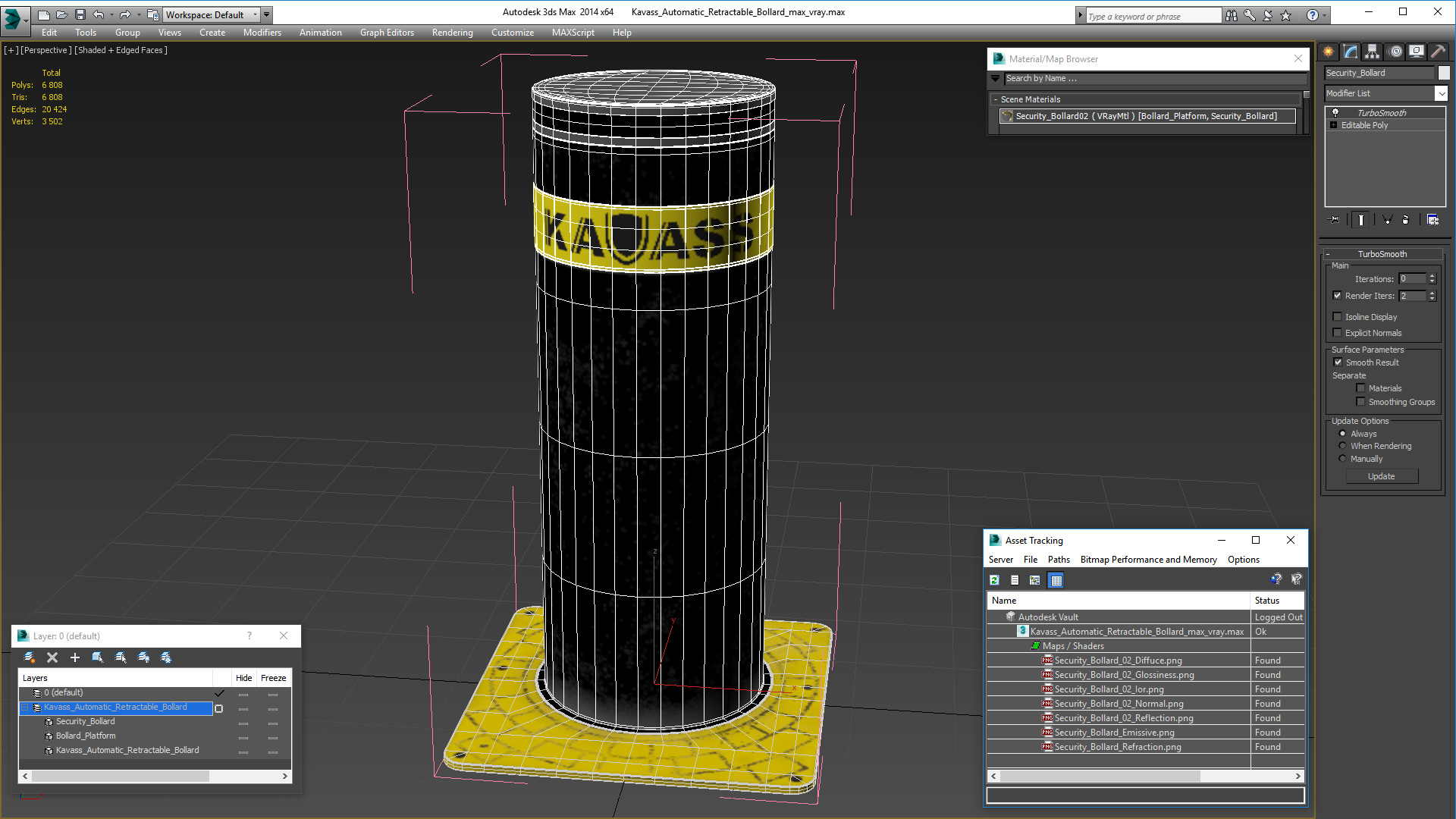Image resolution: width=1456 pixels, height=819 pixels.
Task: Open Workspace: Default dropdown
Action: tap(211, 14)
